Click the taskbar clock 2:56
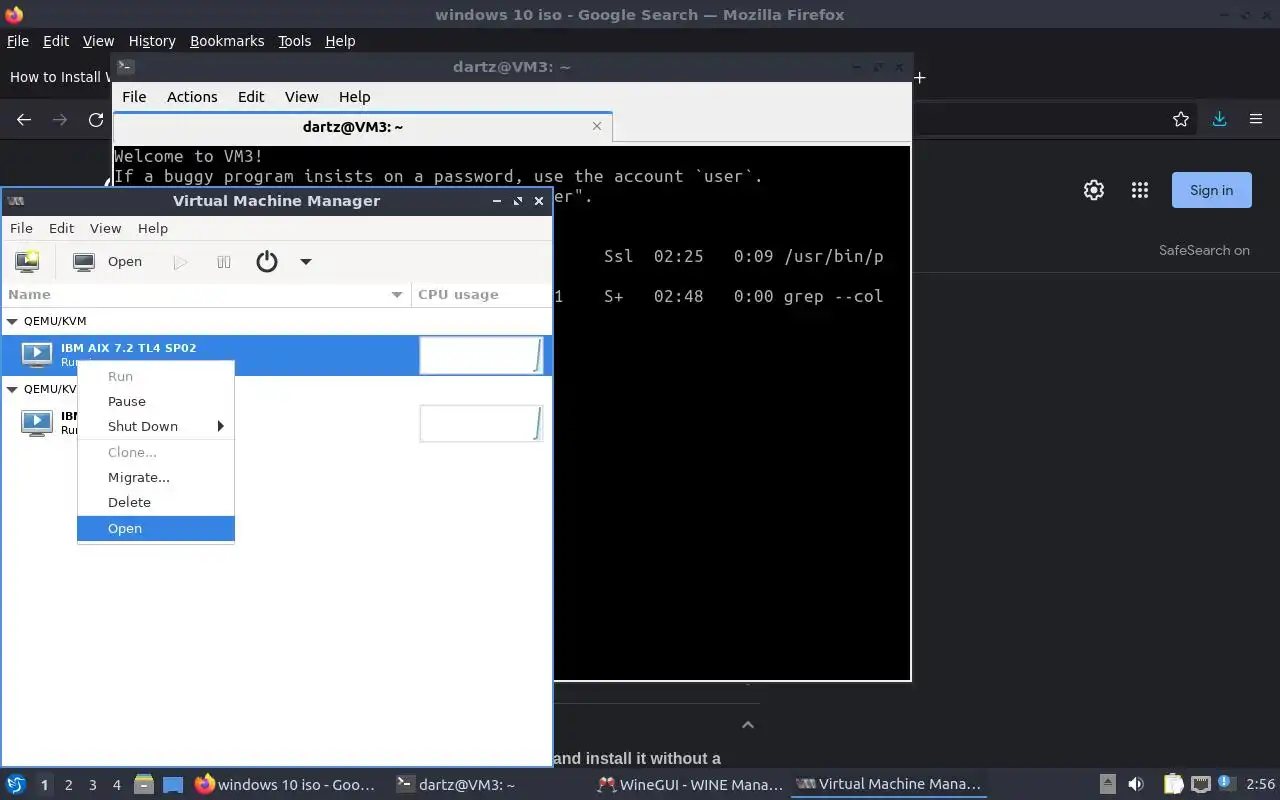Viewport: 1280px width, 800px height. [1260, 785]
